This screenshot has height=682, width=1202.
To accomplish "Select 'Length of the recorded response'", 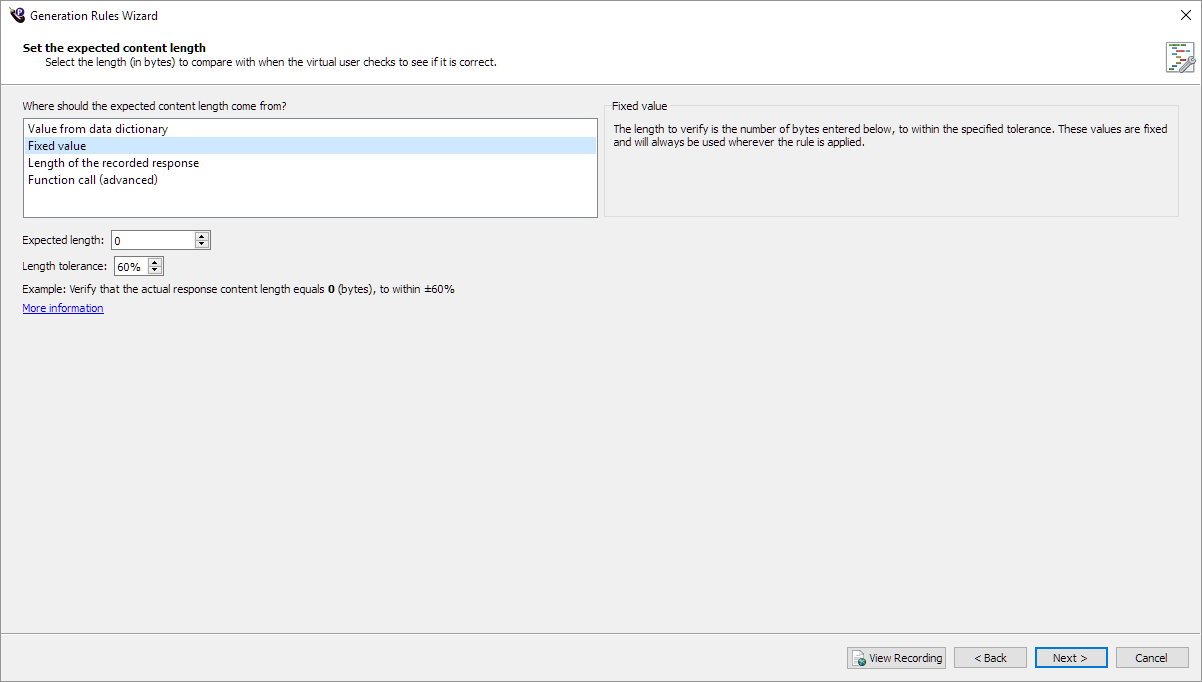I will 113,163.
